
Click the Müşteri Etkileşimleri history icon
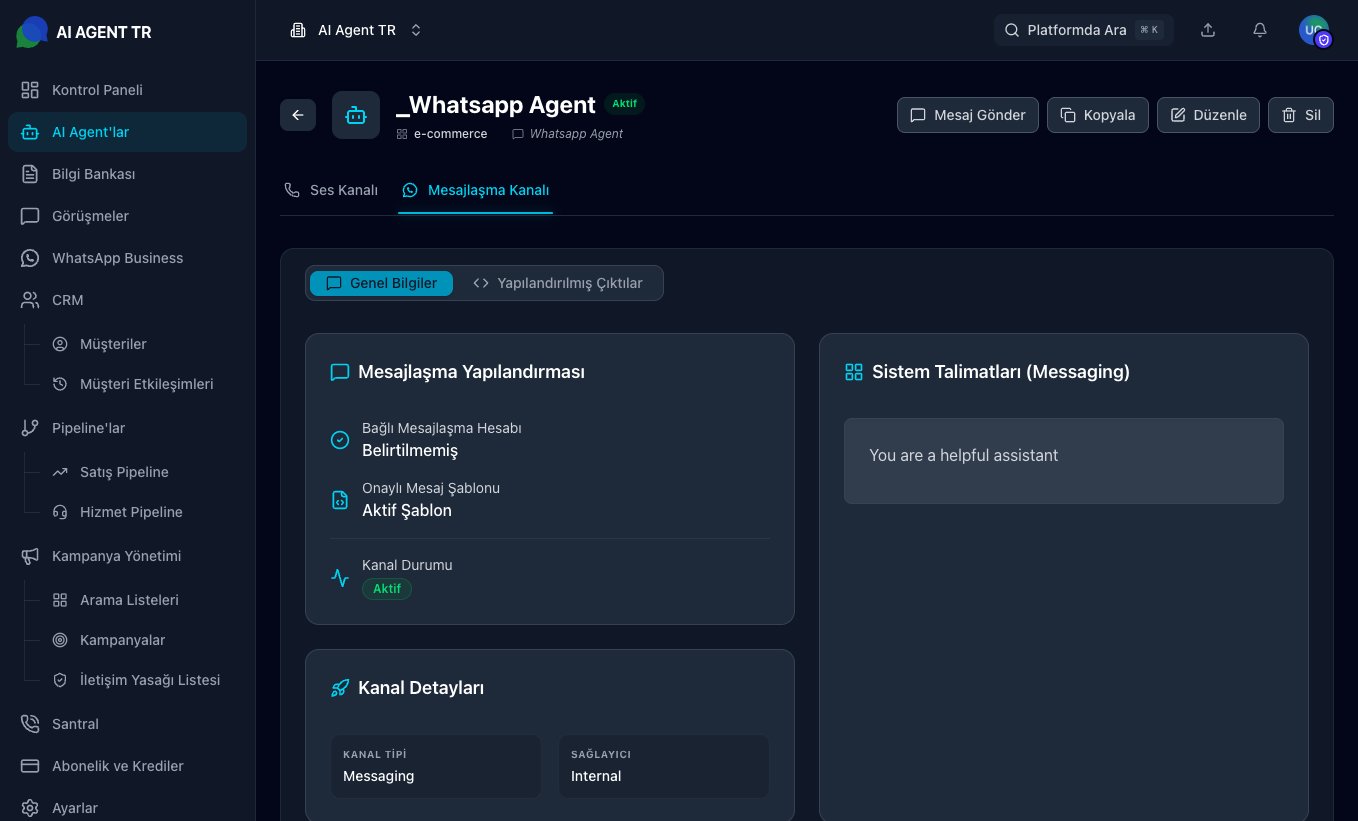tap(60, 384)
